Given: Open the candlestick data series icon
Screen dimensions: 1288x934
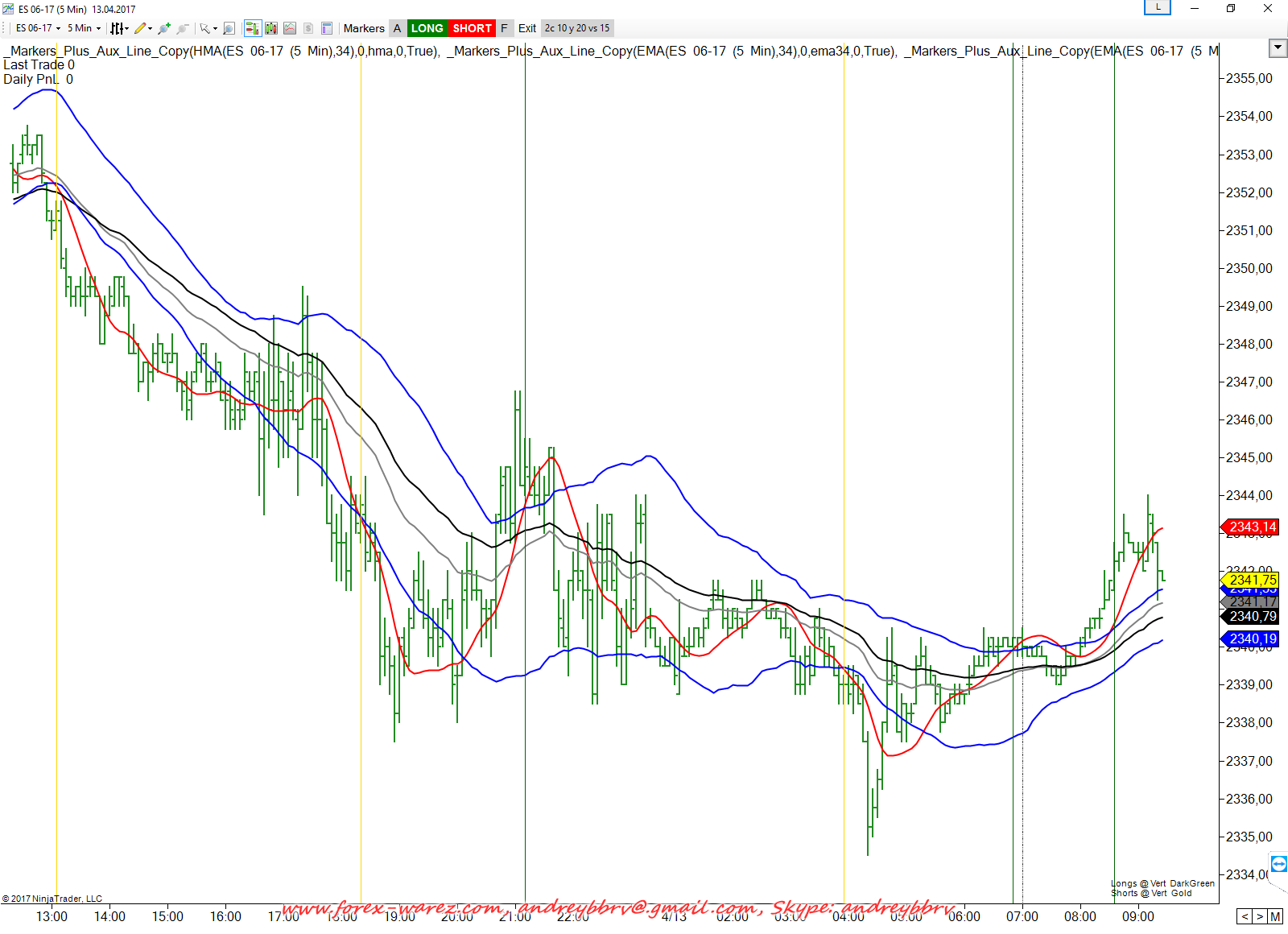Looking at the screenshot, I should tap(271, 28).
